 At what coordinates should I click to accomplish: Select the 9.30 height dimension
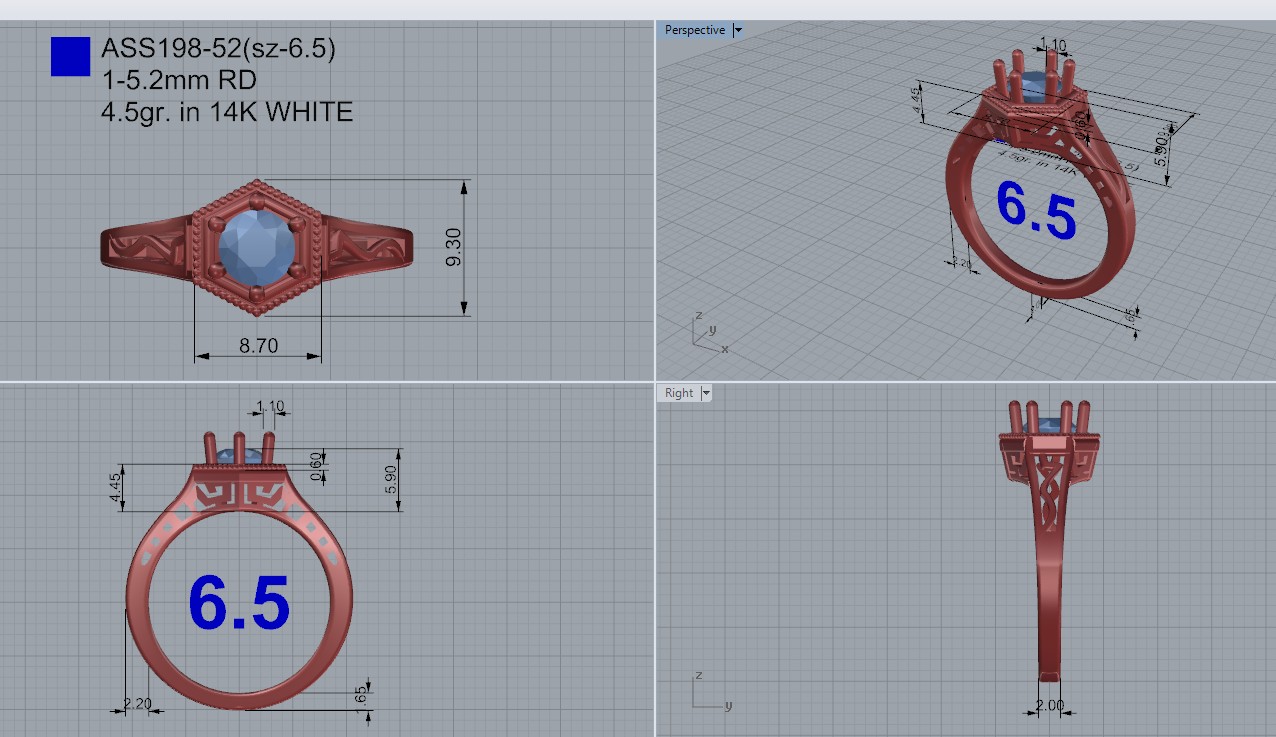click(453, 247)
